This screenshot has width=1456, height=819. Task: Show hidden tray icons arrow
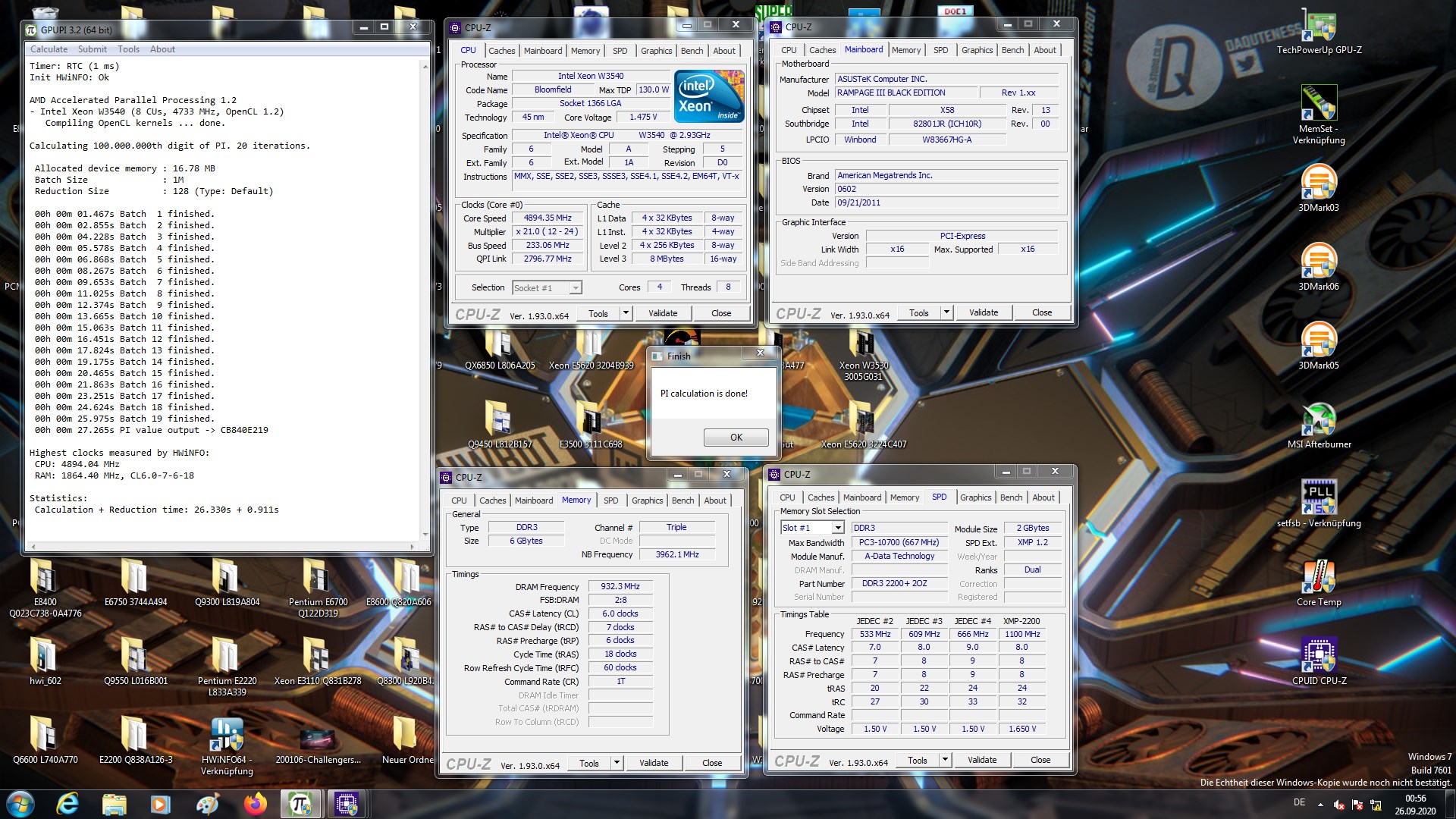tap(1320, 804)
